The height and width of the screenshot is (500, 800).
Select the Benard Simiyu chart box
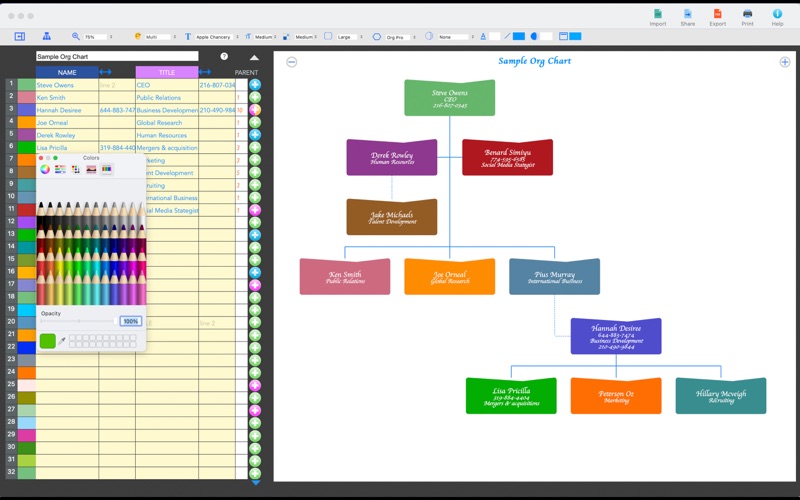click(x=507, y=158)
